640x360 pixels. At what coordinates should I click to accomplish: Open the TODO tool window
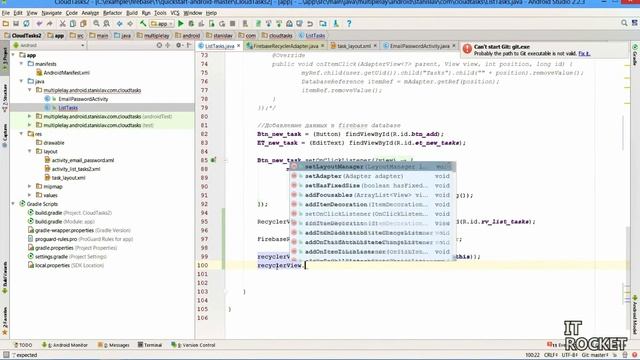23,345
